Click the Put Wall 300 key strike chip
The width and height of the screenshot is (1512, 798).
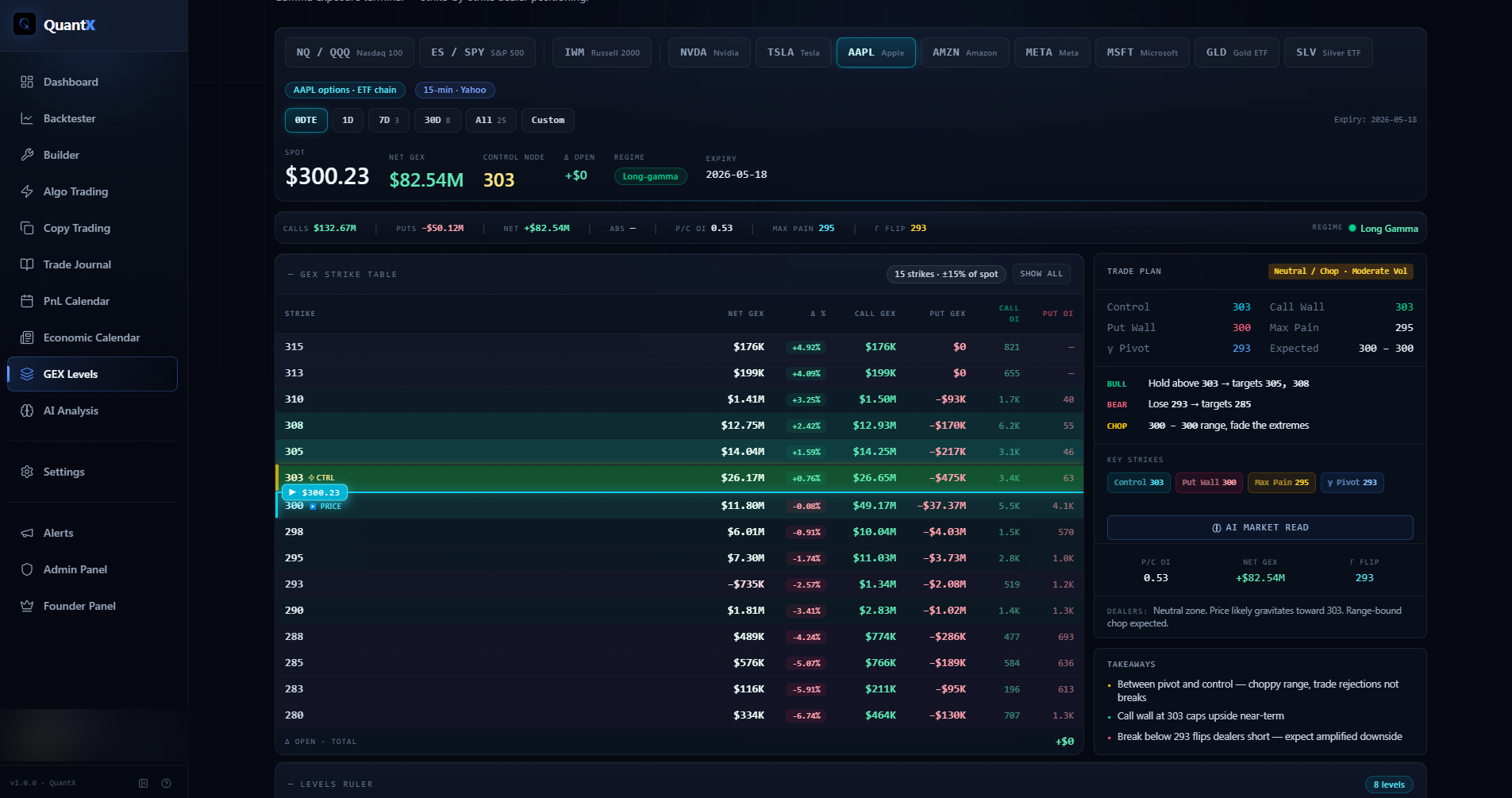[1210, 483]
